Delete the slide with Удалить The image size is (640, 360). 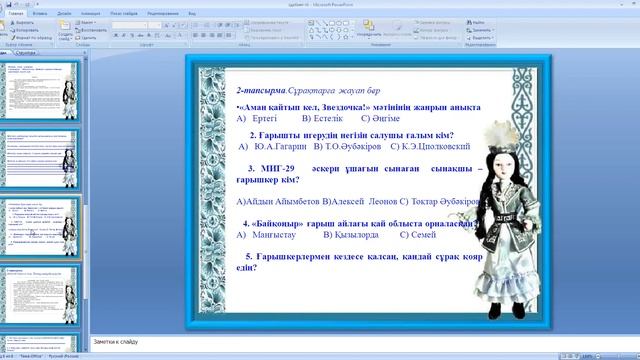pyautogui.click(x=86, y=38)
